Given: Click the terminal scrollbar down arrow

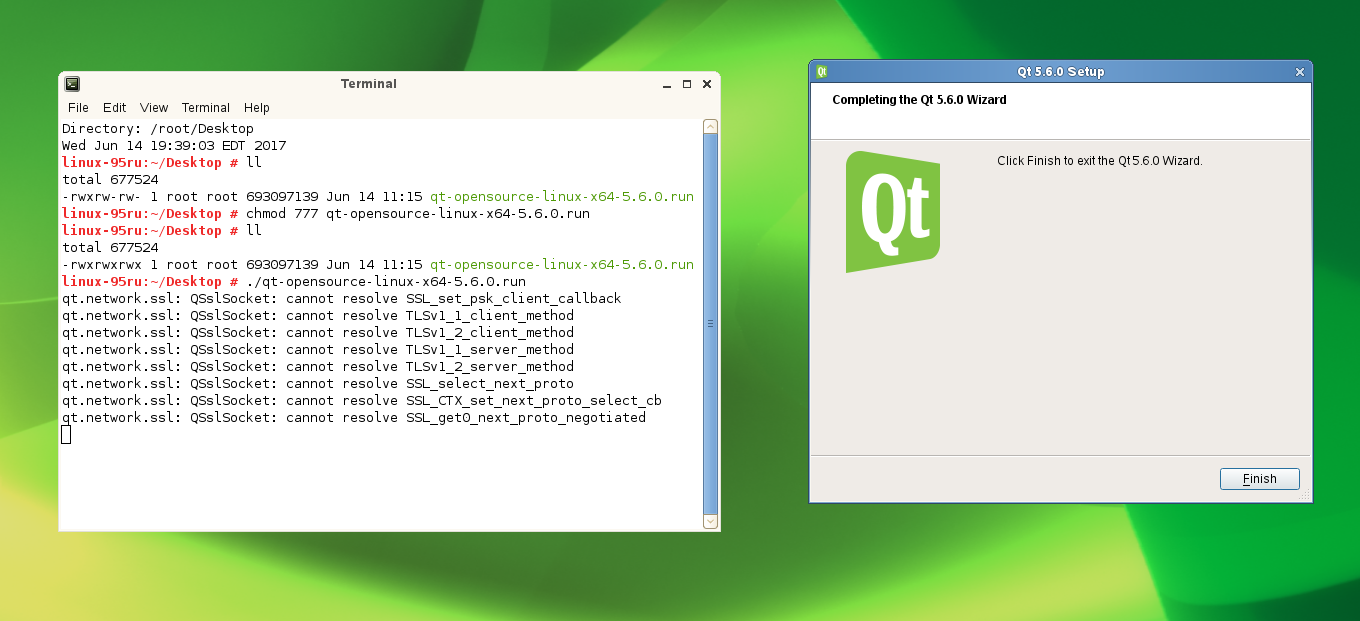Looking at the screenshot, I should 710,521.
